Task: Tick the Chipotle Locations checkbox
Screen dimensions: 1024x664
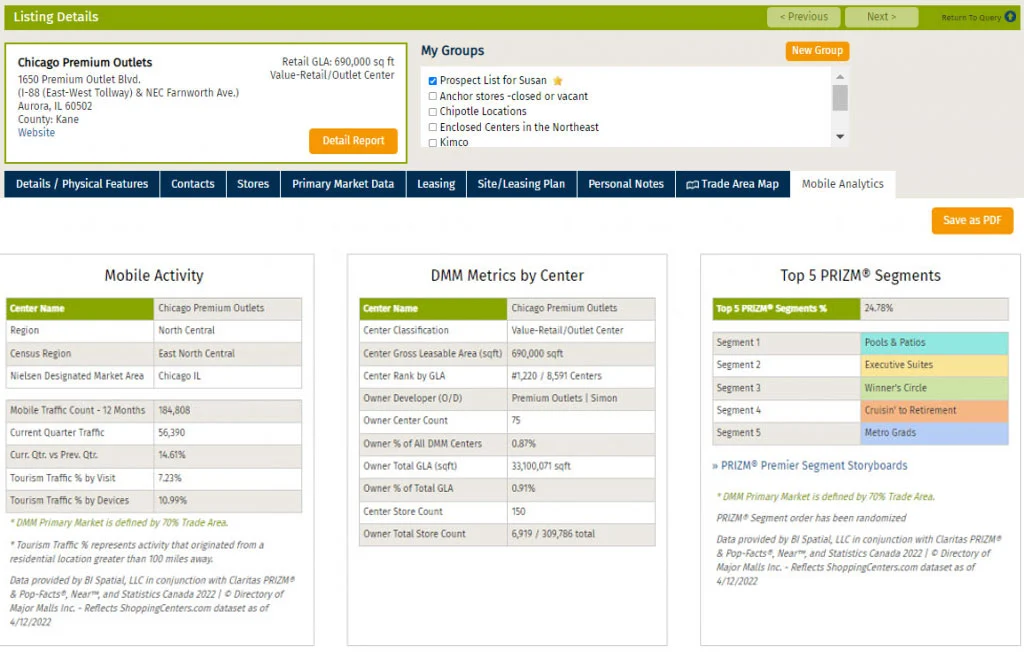Action: pyautogui.click(x=432, y=112)
